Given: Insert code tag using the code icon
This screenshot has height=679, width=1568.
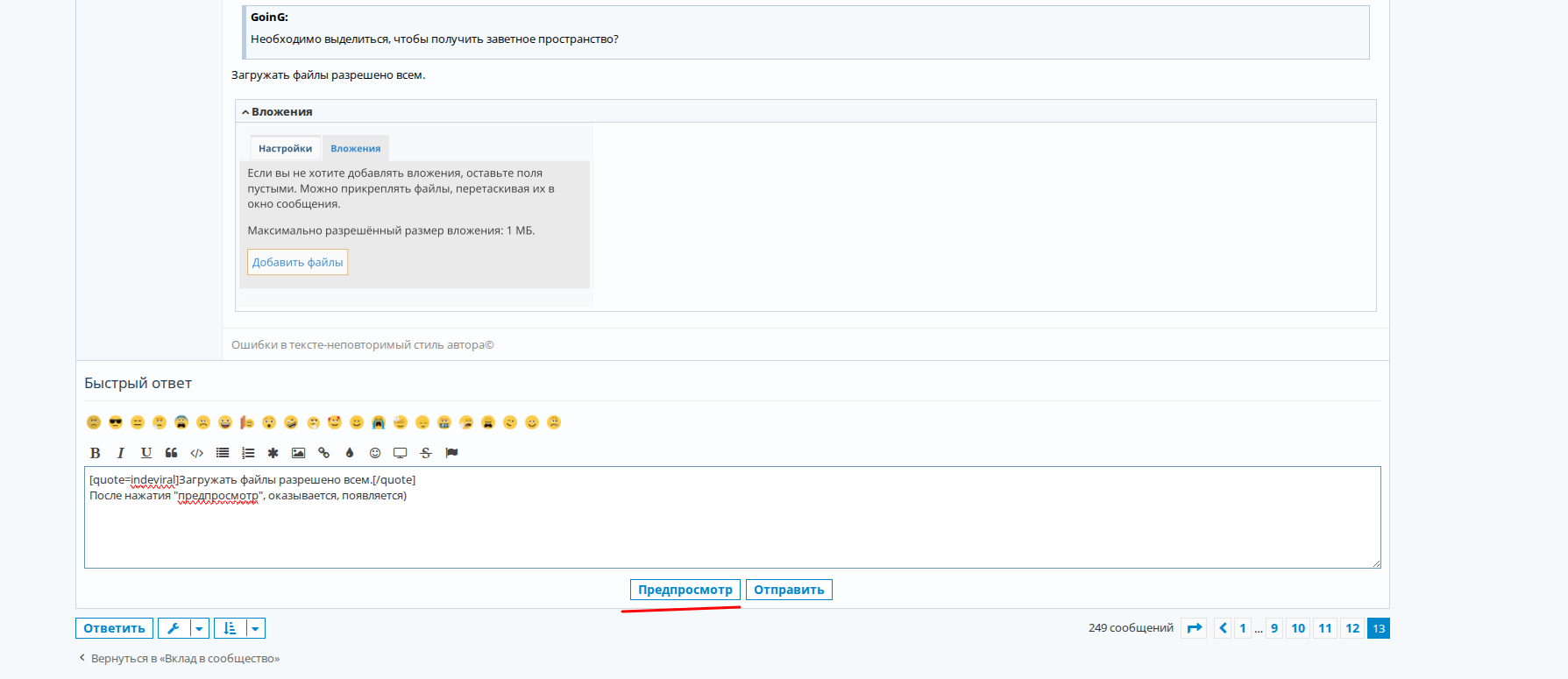Looking at the screenshot, I should (x=197, y=453).
